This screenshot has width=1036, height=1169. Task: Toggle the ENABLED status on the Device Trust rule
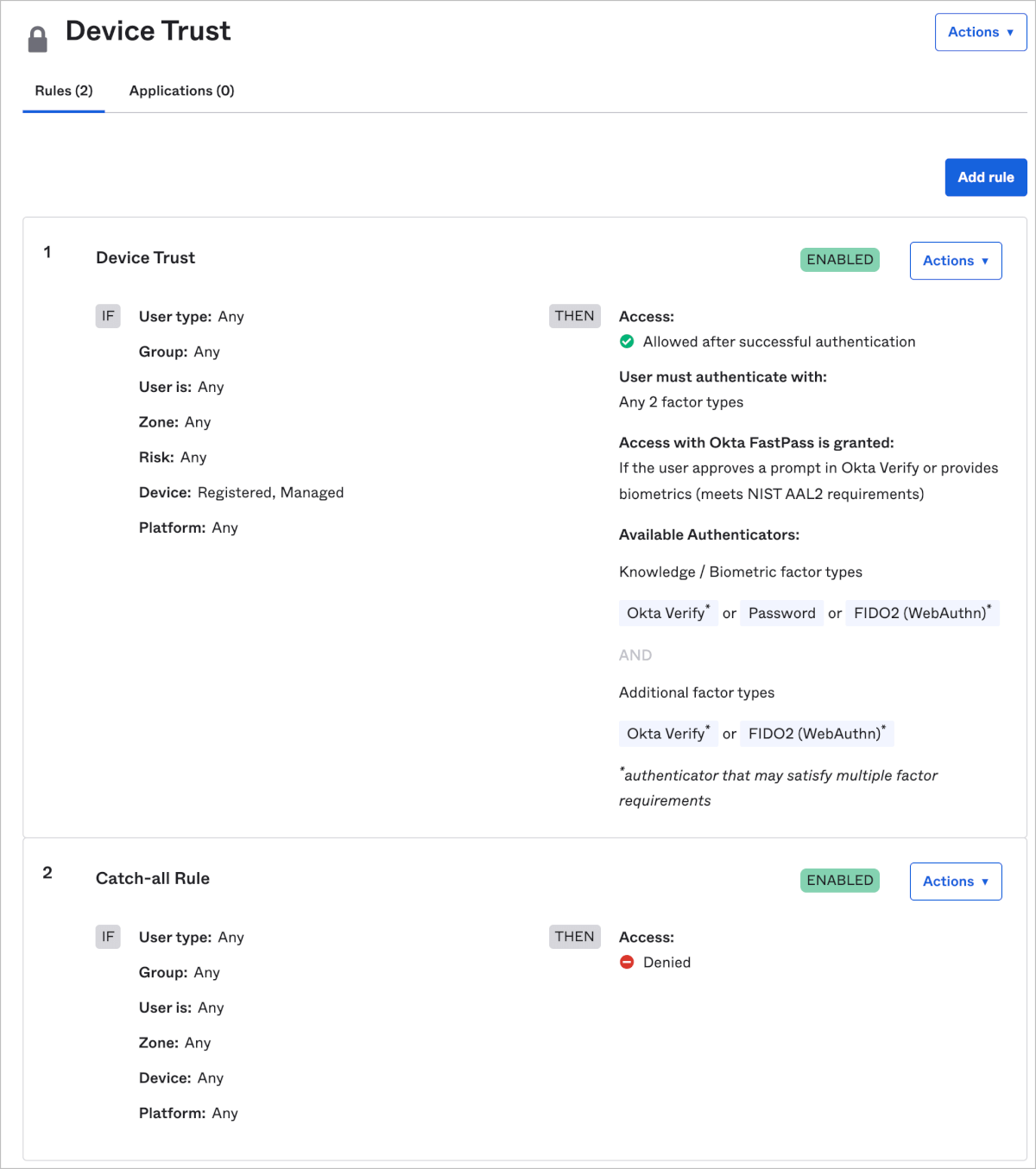coord(839,259)
